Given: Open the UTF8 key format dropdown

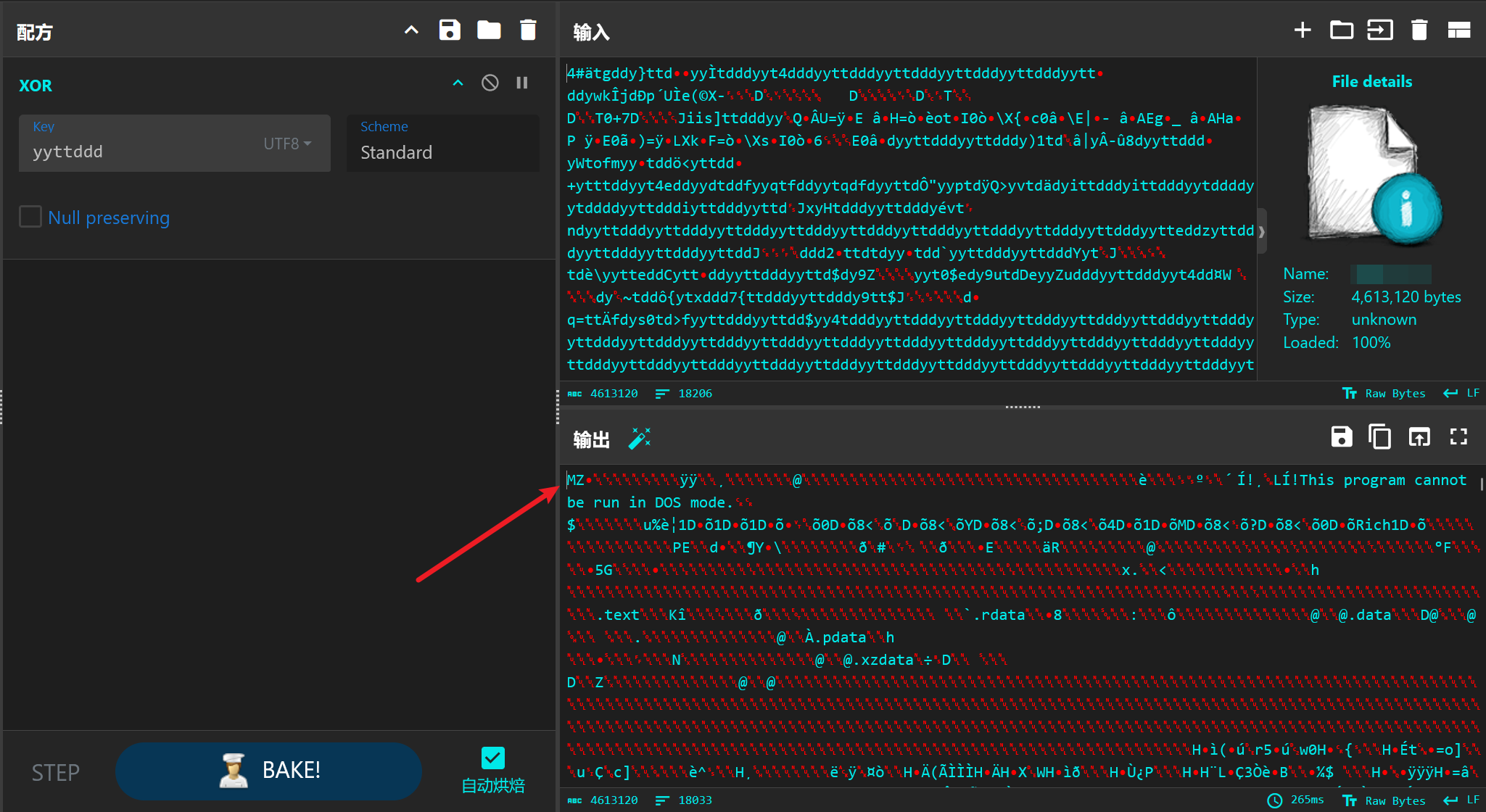Looking at the screenshot, I should (288, 144).
